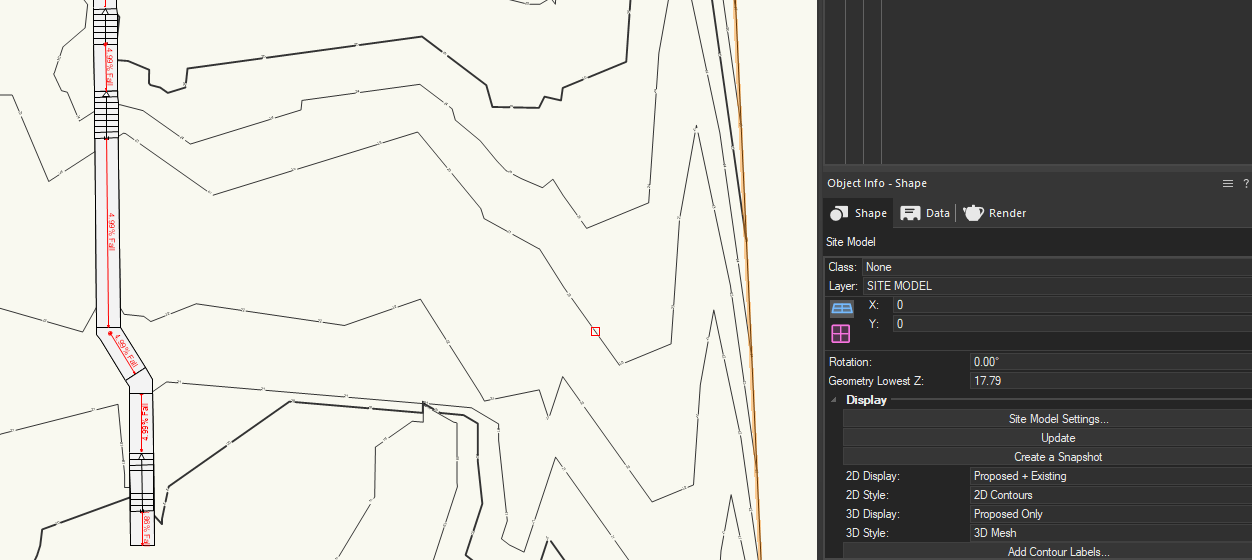Open the Object Info panel hamburger menu
1252x560 pixels.
click(x=1227, y=184)
